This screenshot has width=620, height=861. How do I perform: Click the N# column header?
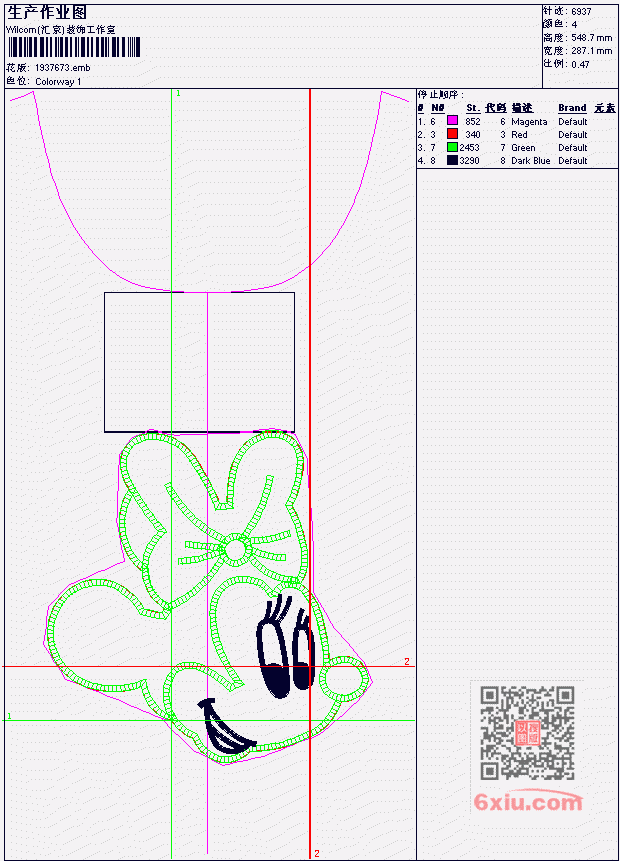[438, 108]
